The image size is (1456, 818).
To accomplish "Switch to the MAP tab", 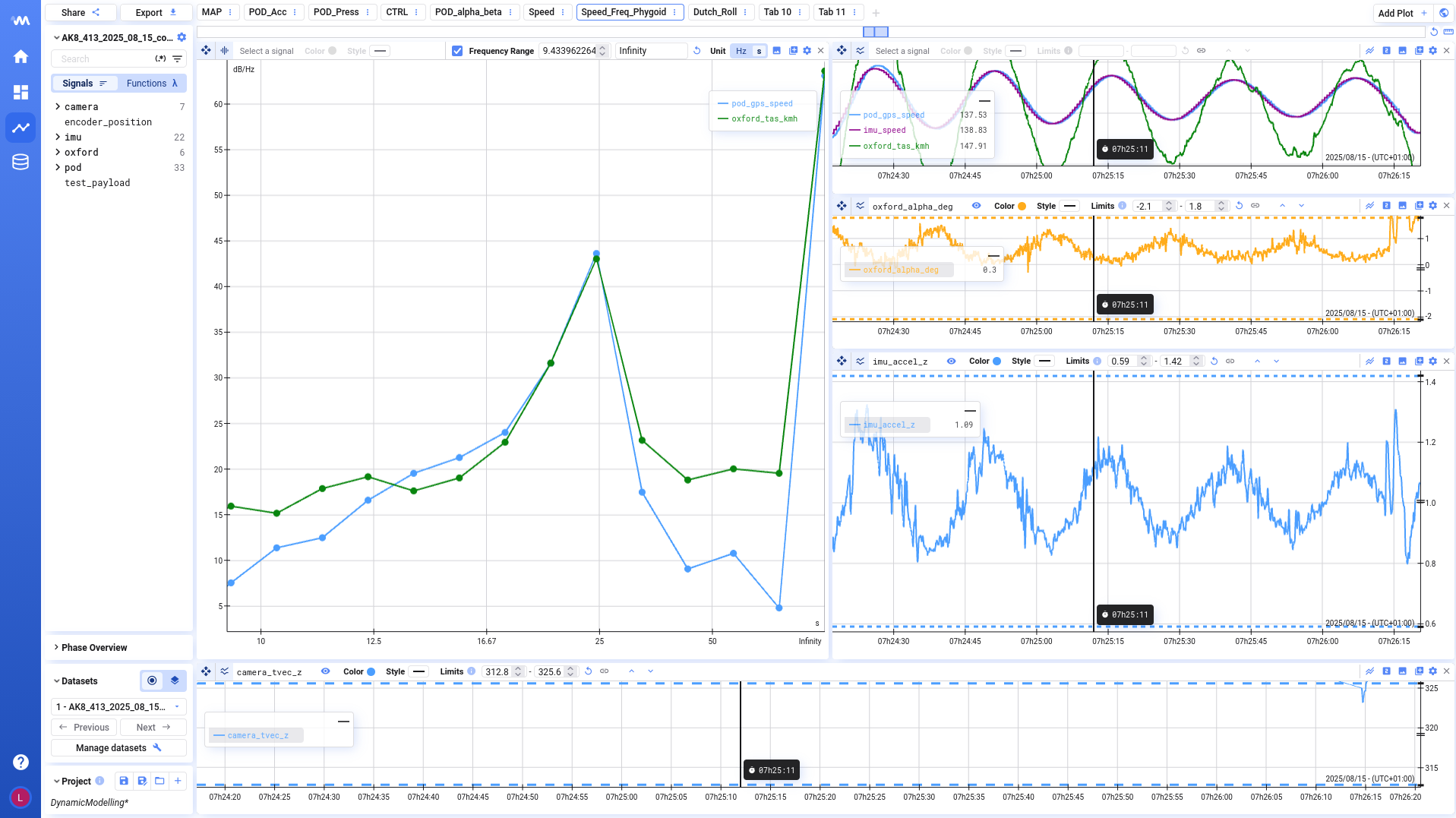I will point(212,12).
